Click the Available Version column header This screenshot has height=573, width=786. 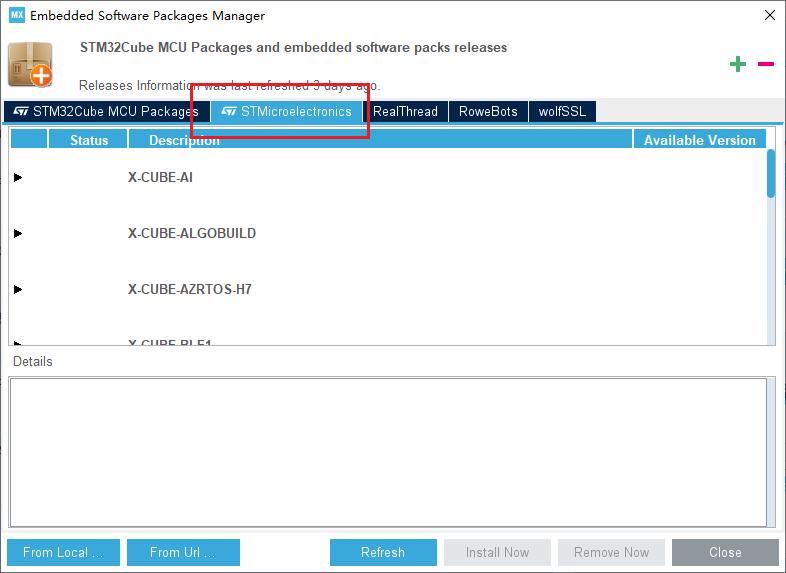coord(699,139)
